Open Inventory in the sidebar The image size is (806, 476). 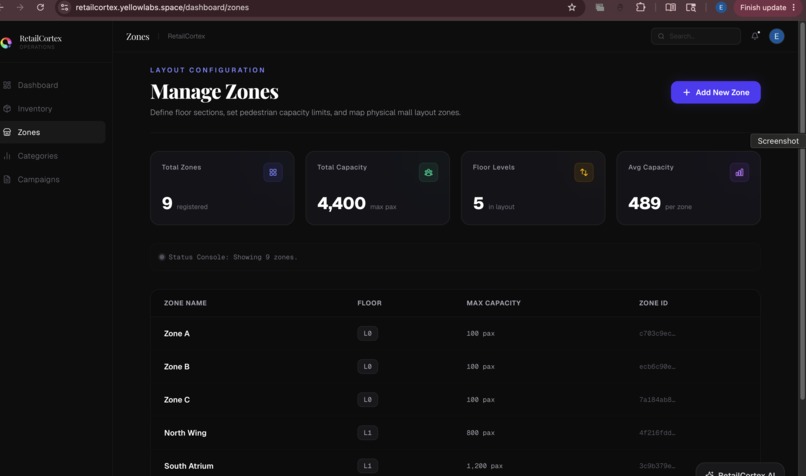(x=34, y=108)
